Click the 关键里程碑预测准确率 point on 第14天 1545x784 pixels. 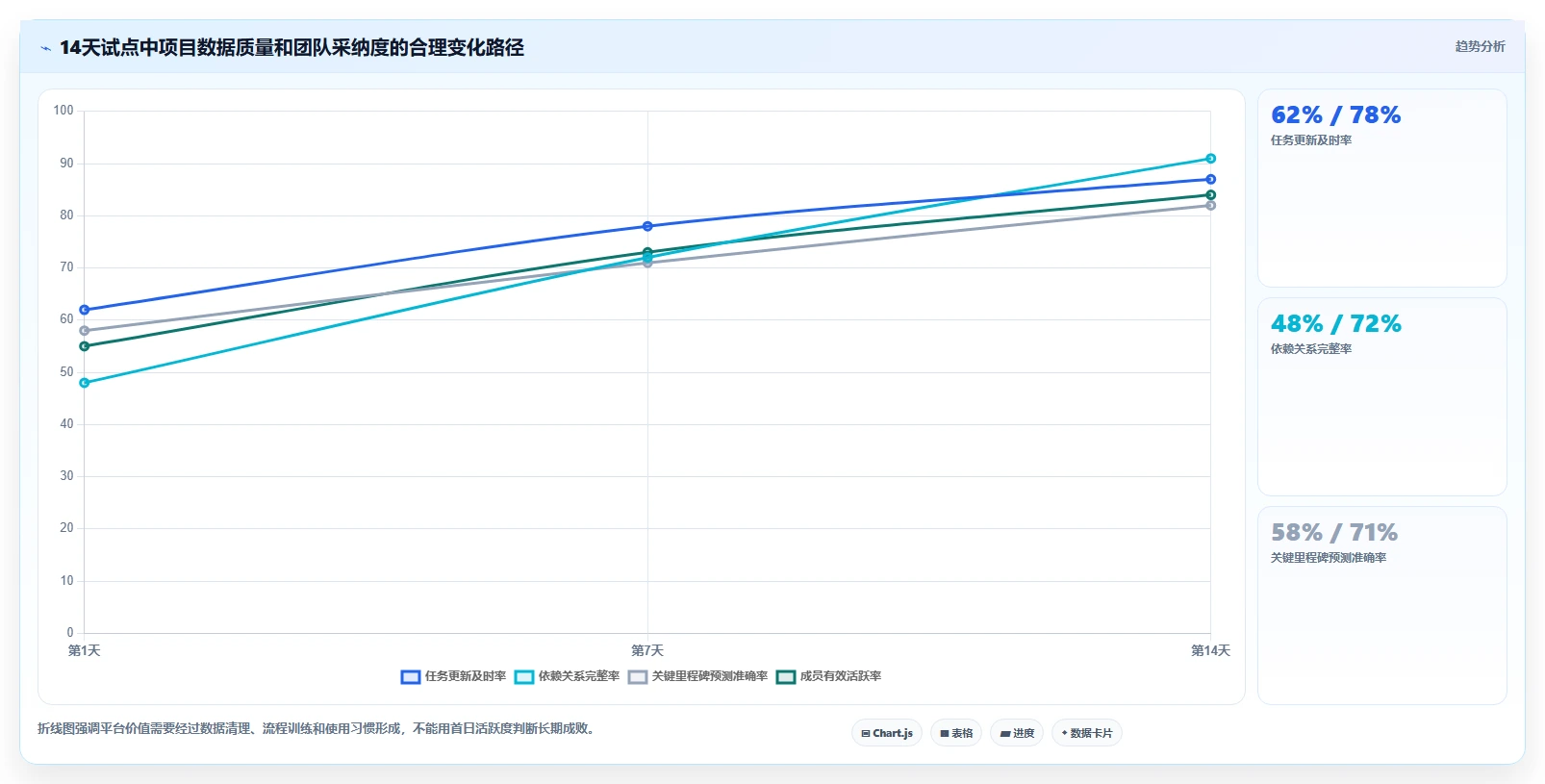tap(1211, 206)
